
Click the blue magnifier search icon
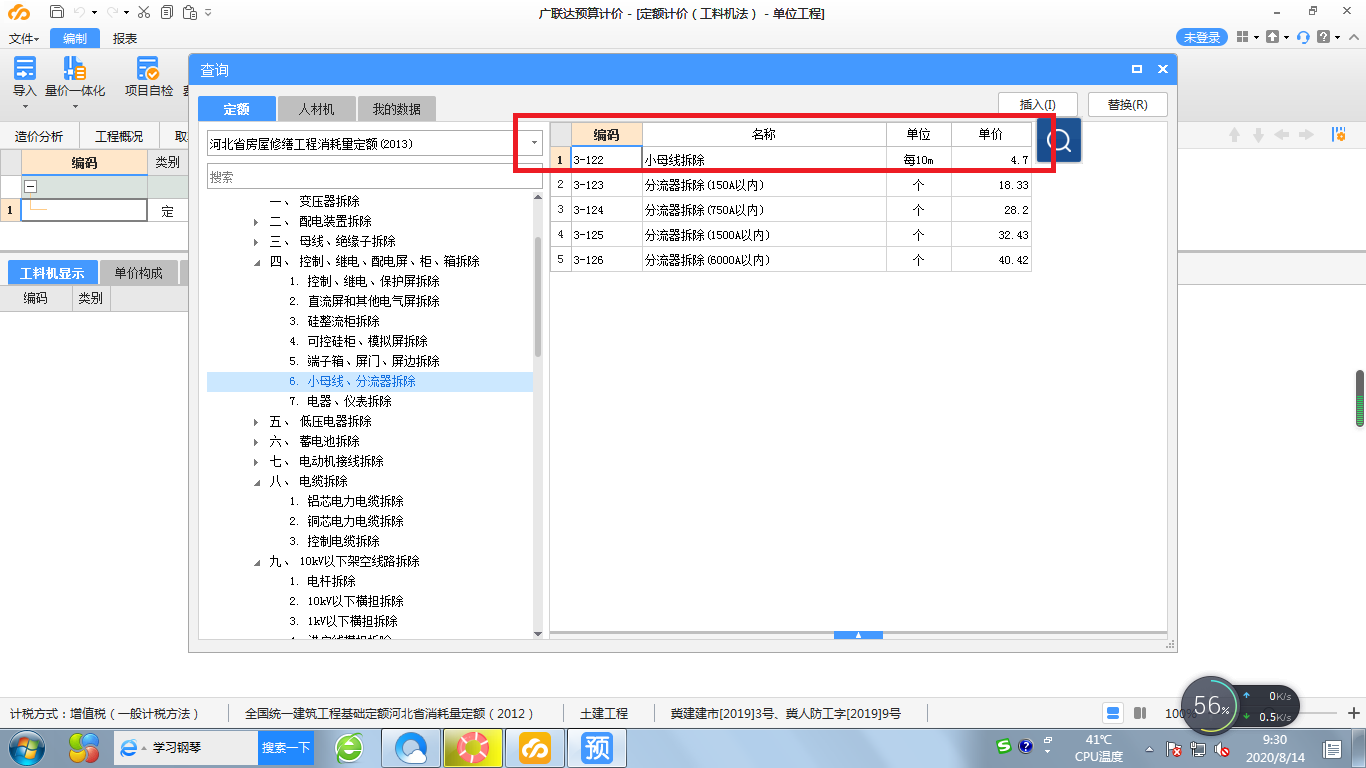point(1059,140)
